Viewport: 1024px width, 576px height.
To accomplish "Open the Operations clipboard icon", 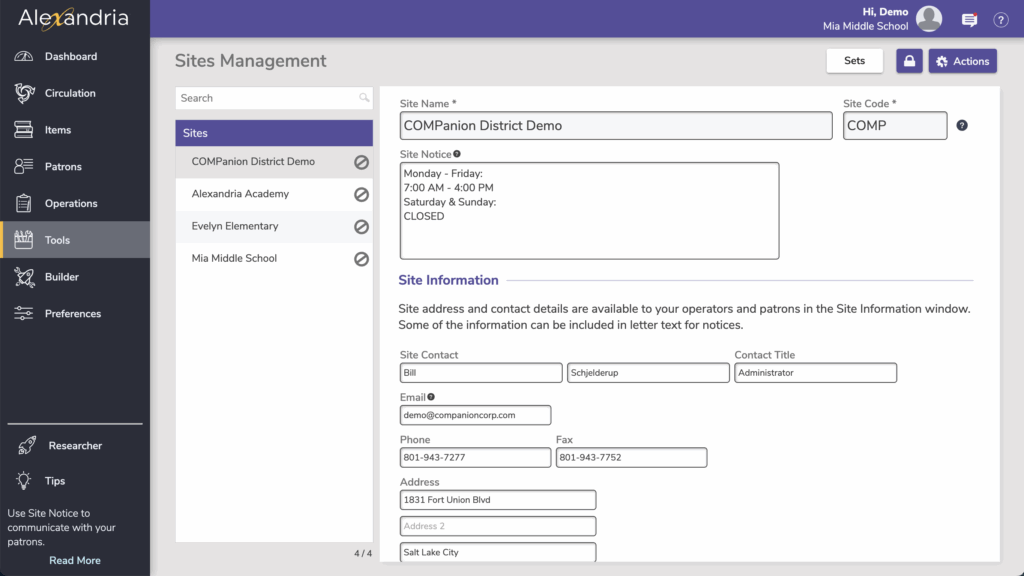I will tap(24, 203).
